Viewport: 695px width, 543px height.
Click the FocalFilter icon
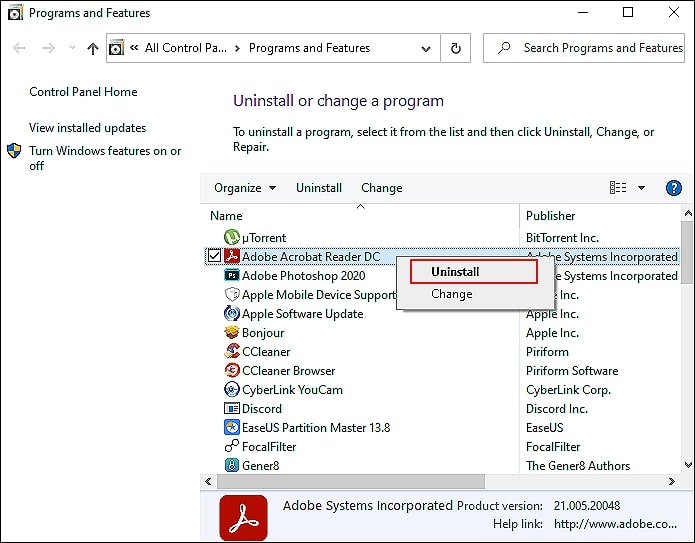pos(232,446)
